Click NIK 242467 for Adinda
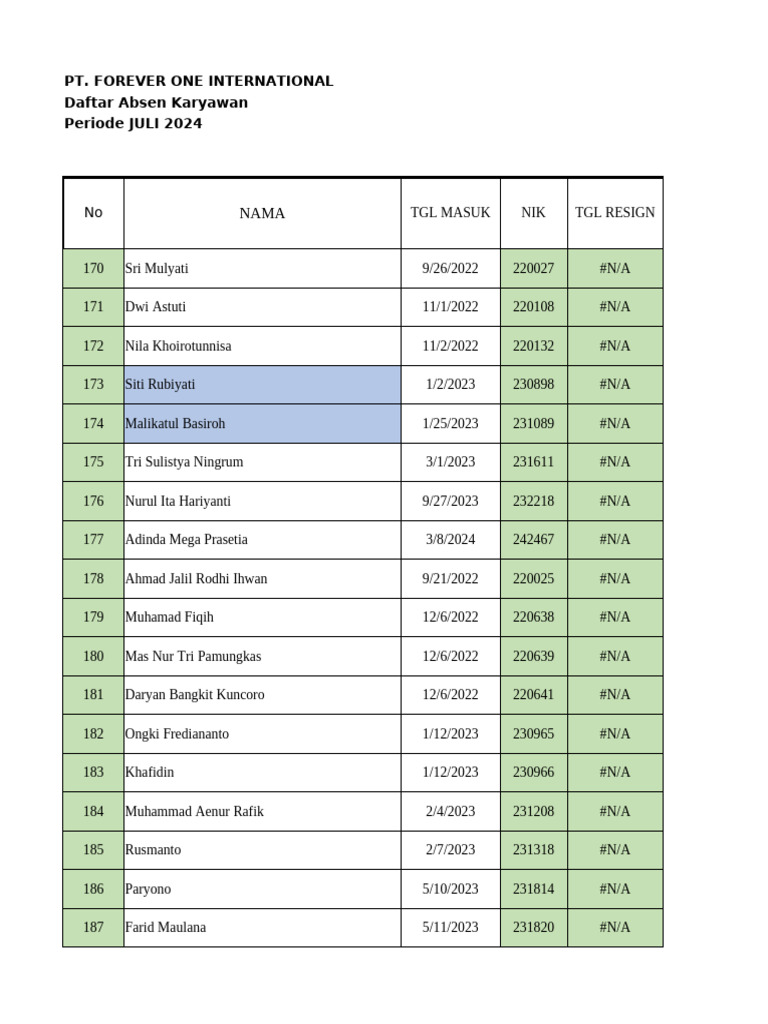 pyautogui.click(x=533, y=540)
